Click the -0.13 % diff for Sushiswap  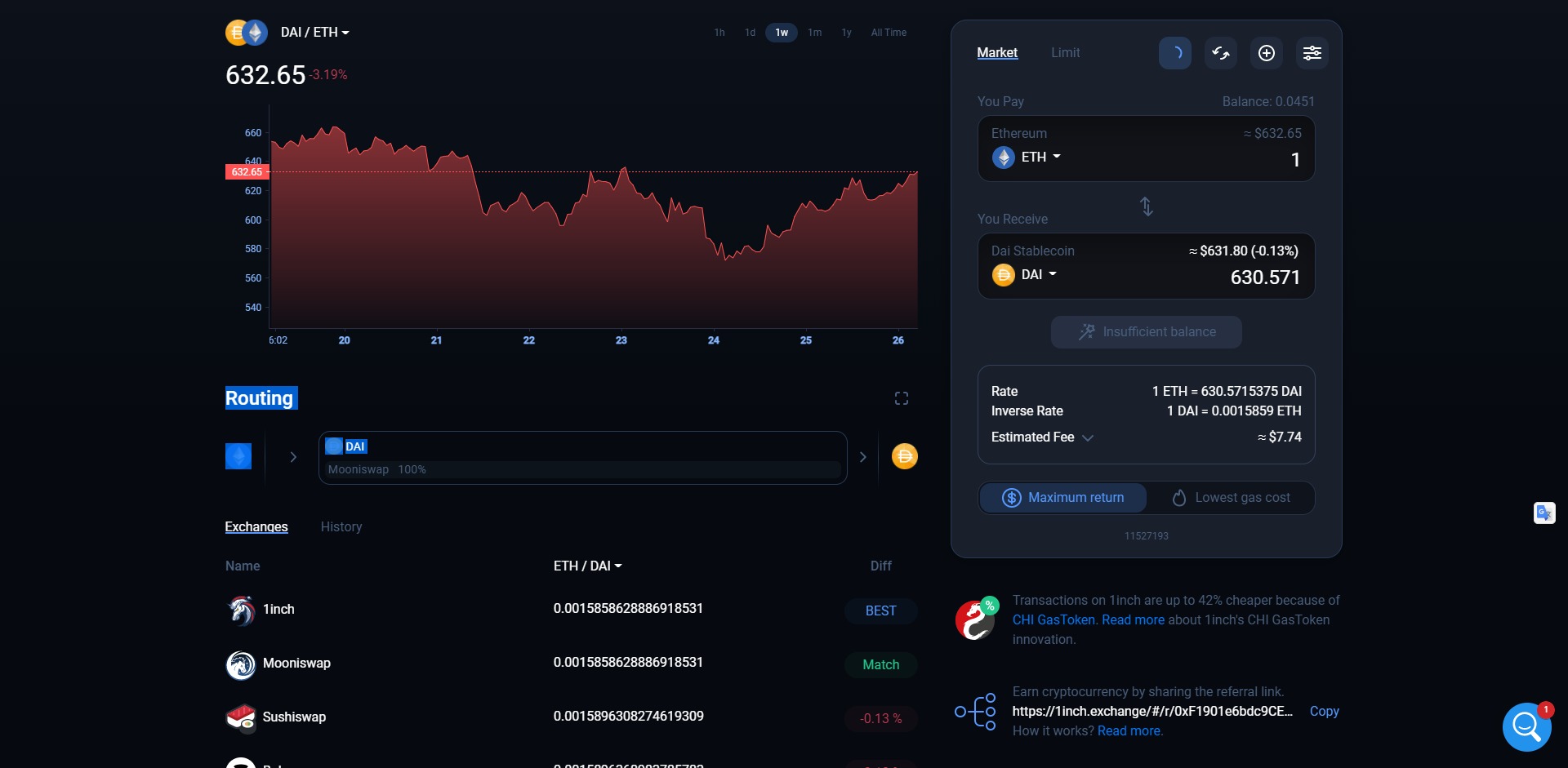pos(880,719)
